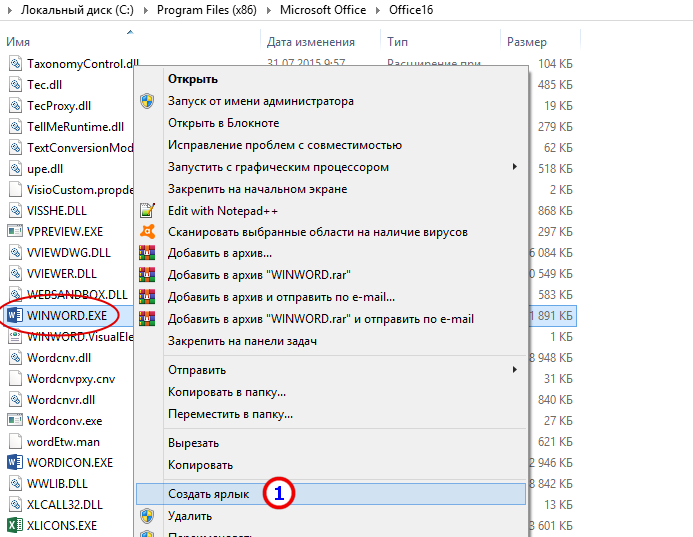The height and width of the screenshot is (537, 693).
Task: Click the shield icon next to Удалить
Action: [x=147, y=516]
